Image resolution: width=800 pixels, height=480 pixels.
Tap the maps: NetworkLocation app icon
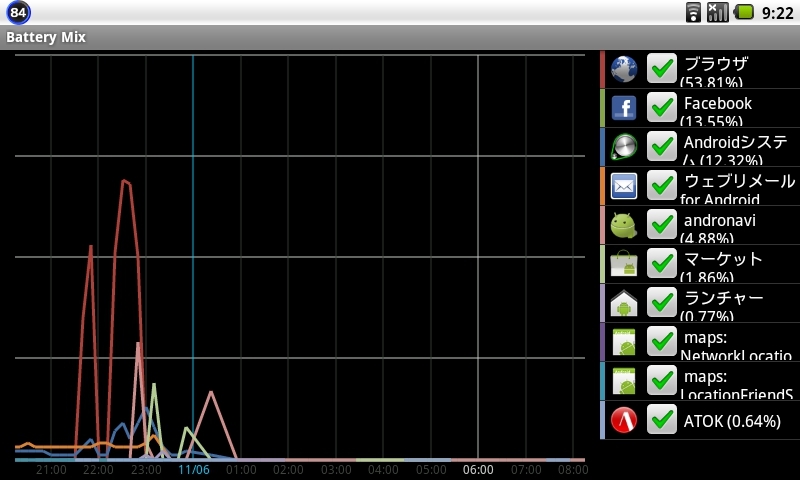[x=623, y=342]
